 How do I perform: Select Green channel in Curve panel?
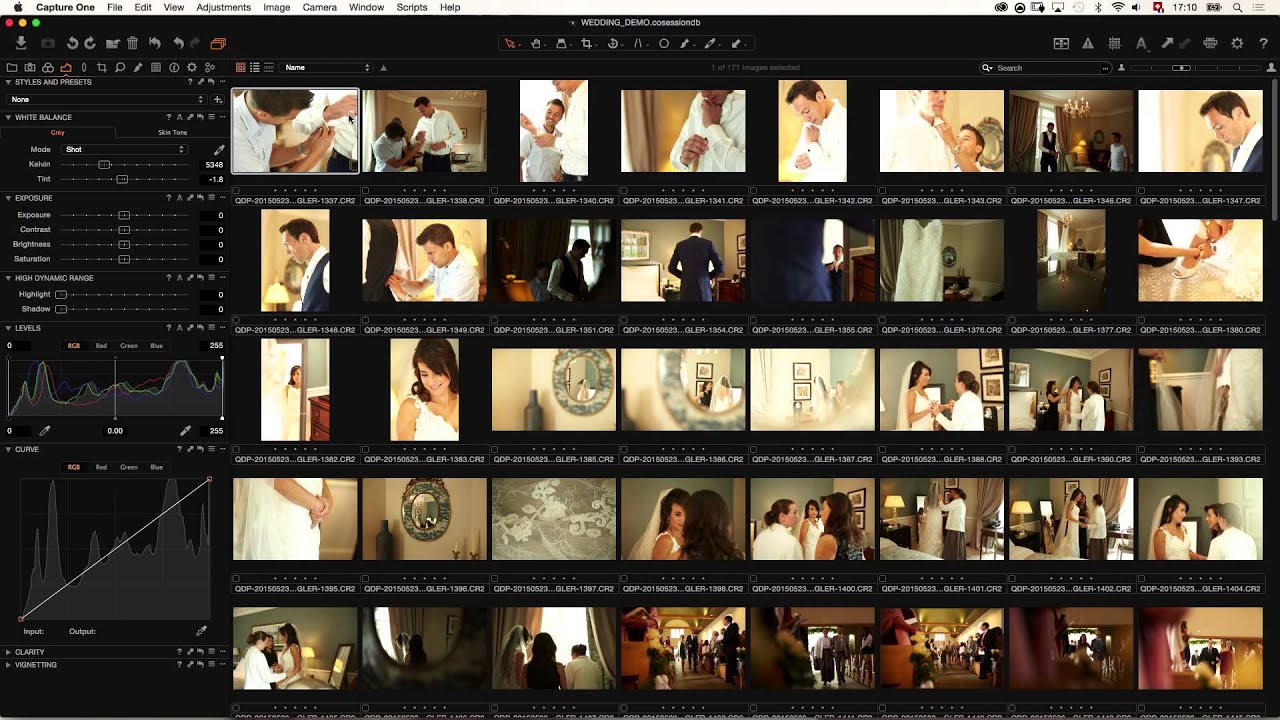[x=129, y=467]
